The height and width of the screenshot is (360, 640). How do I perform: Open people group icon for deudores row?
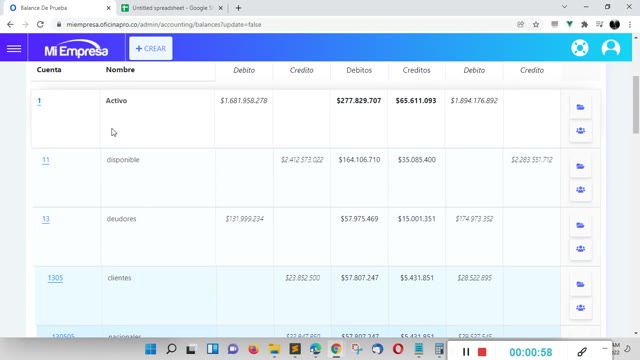coord(580,249)
